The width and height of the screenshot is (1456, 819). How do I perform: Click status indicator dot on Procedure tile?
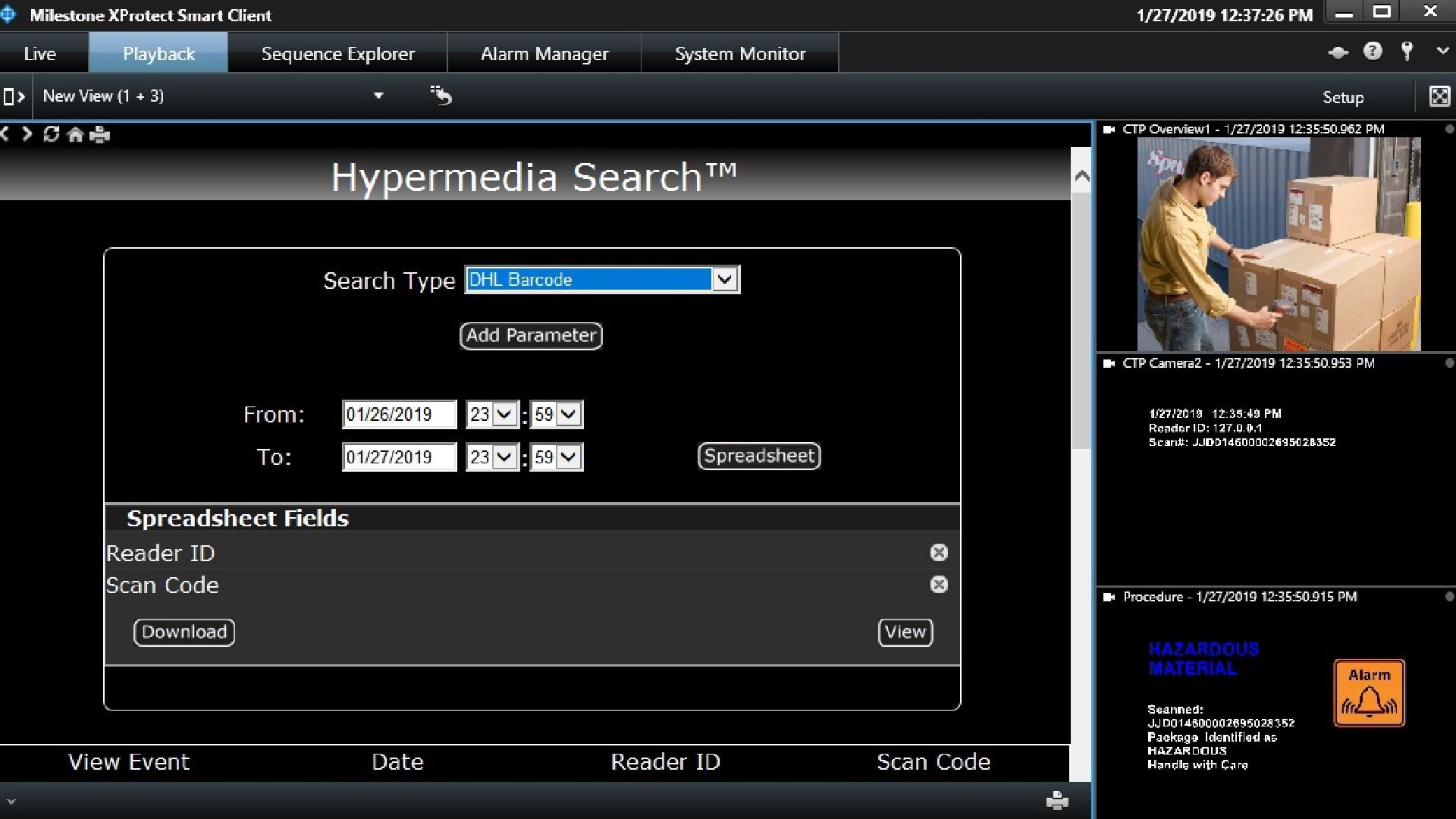click(x=1449, y=597)
